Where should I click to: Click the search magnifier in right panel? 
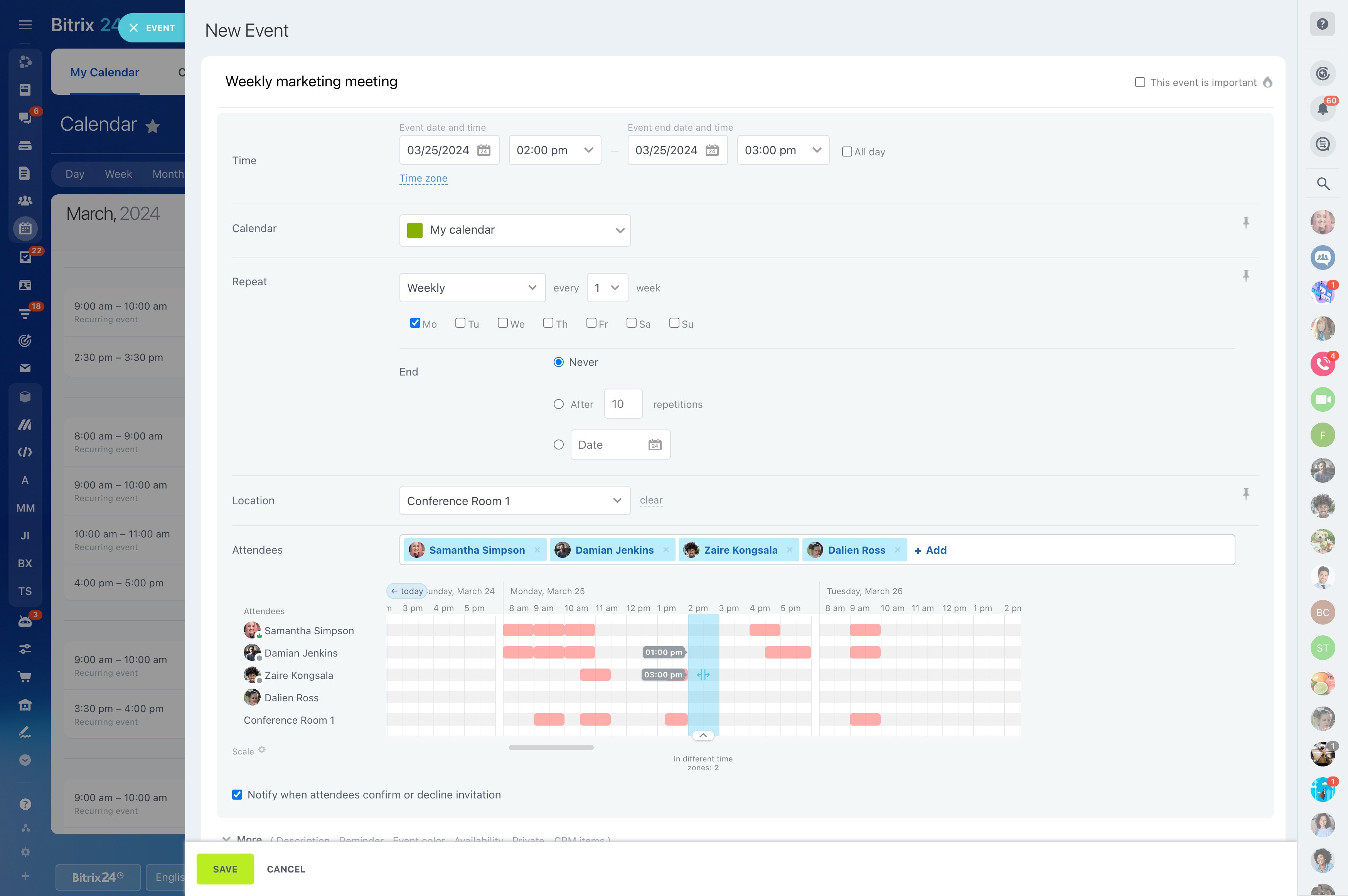pos(1322,184)
